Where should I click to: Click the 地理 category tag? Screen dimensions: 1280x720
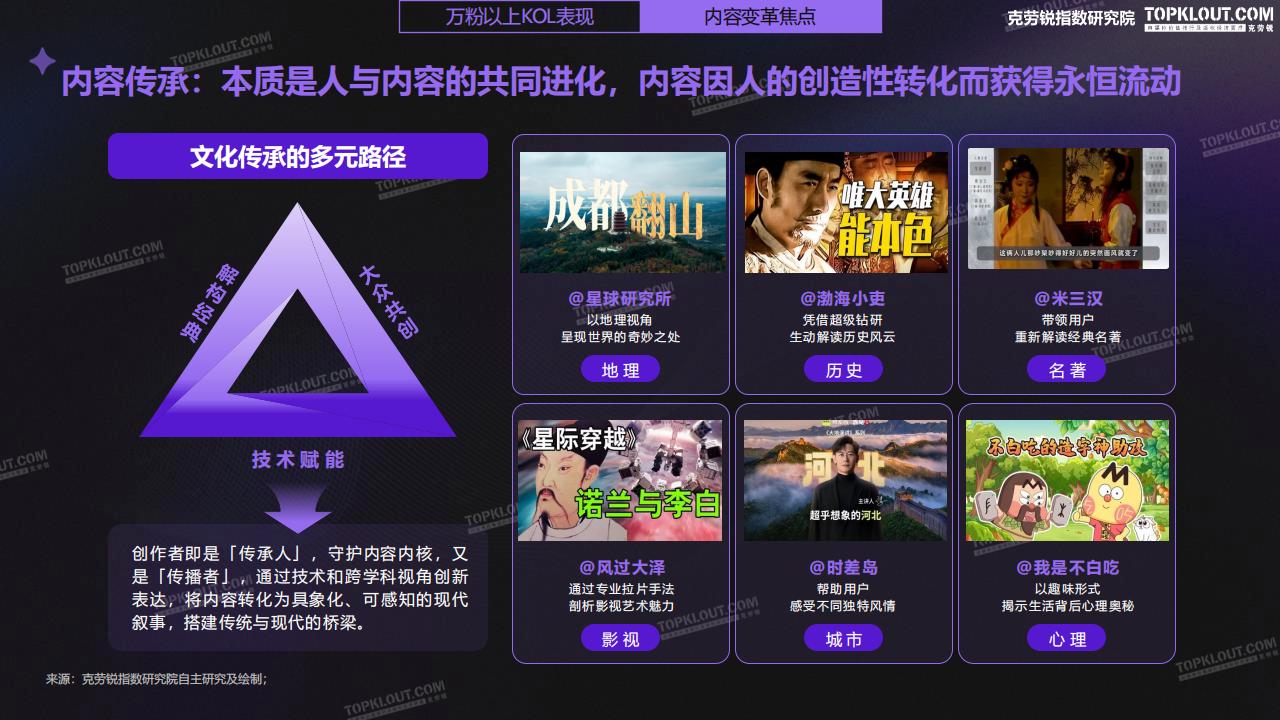point(621,369)
